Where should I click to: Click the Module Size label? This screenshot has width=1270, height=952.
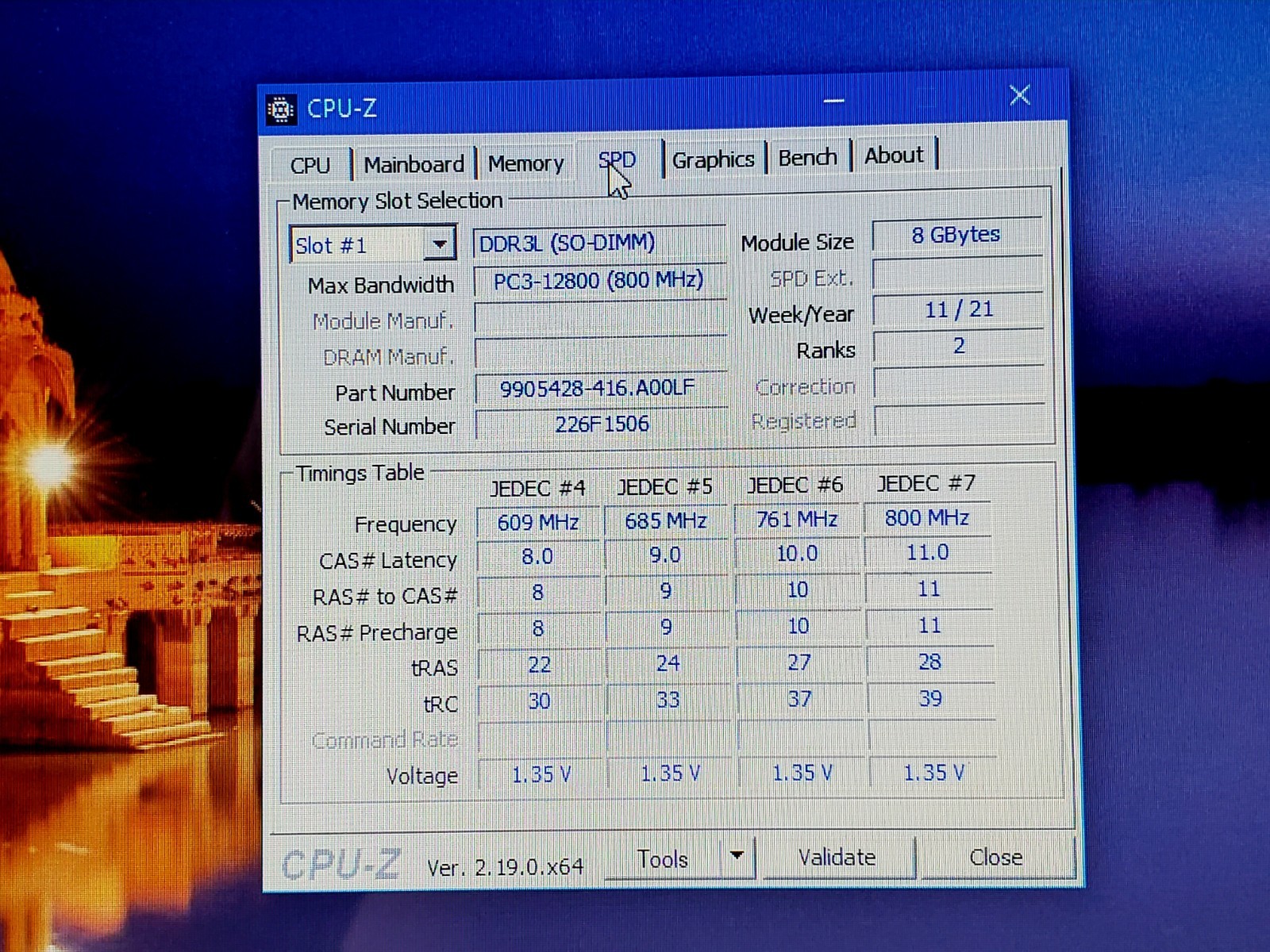pos(797,243)
